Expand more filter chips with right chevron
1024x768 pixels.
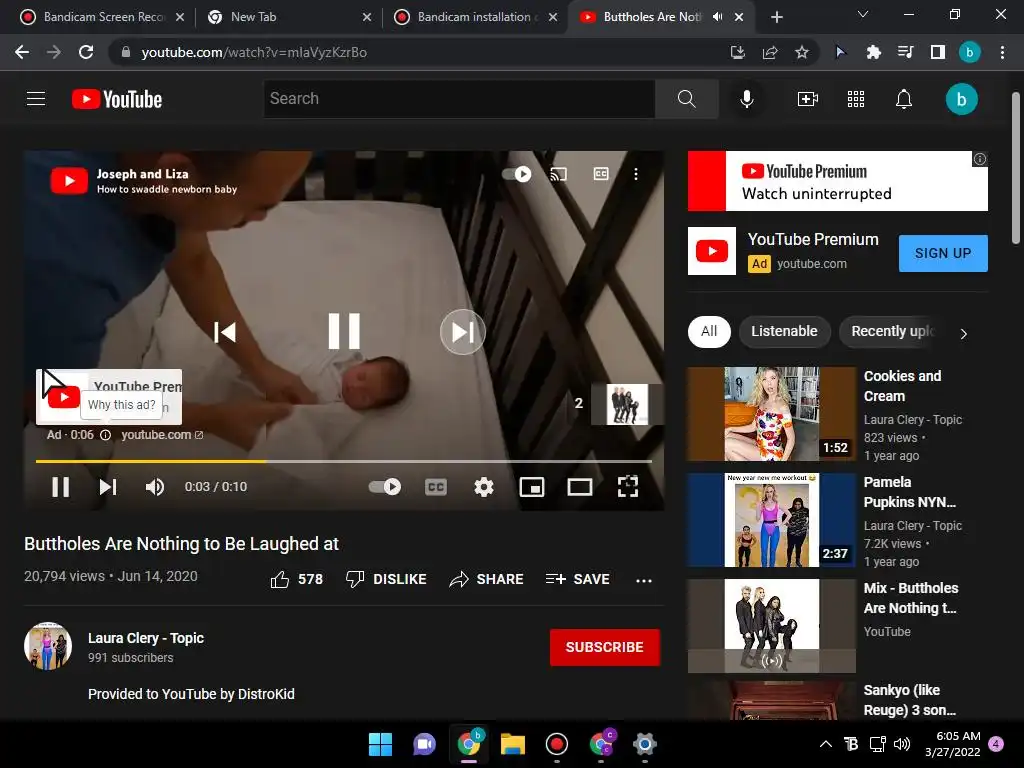[x=963, y=334]
